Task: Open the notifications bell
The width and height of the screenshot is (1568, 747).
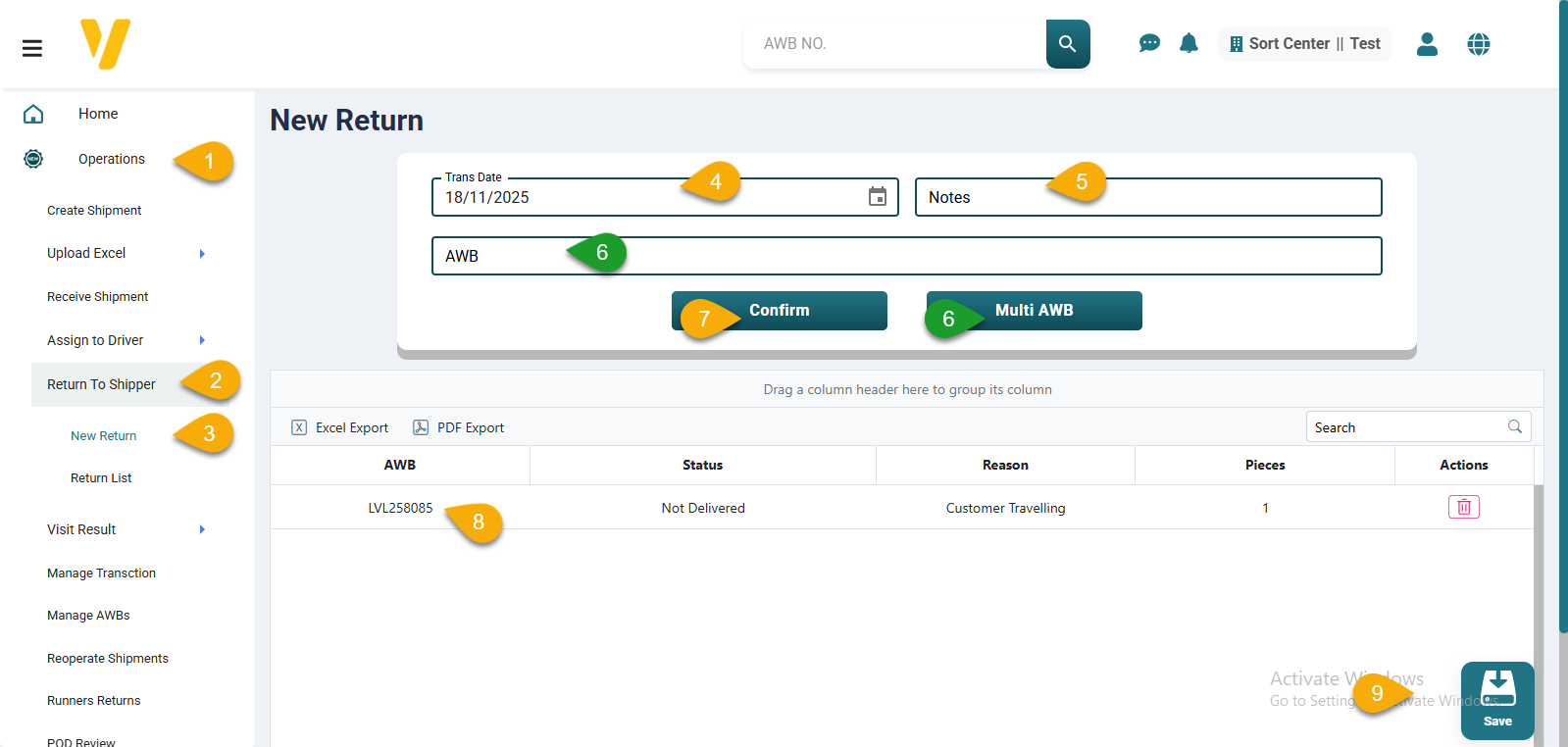Action: (x=1189, y=43)
